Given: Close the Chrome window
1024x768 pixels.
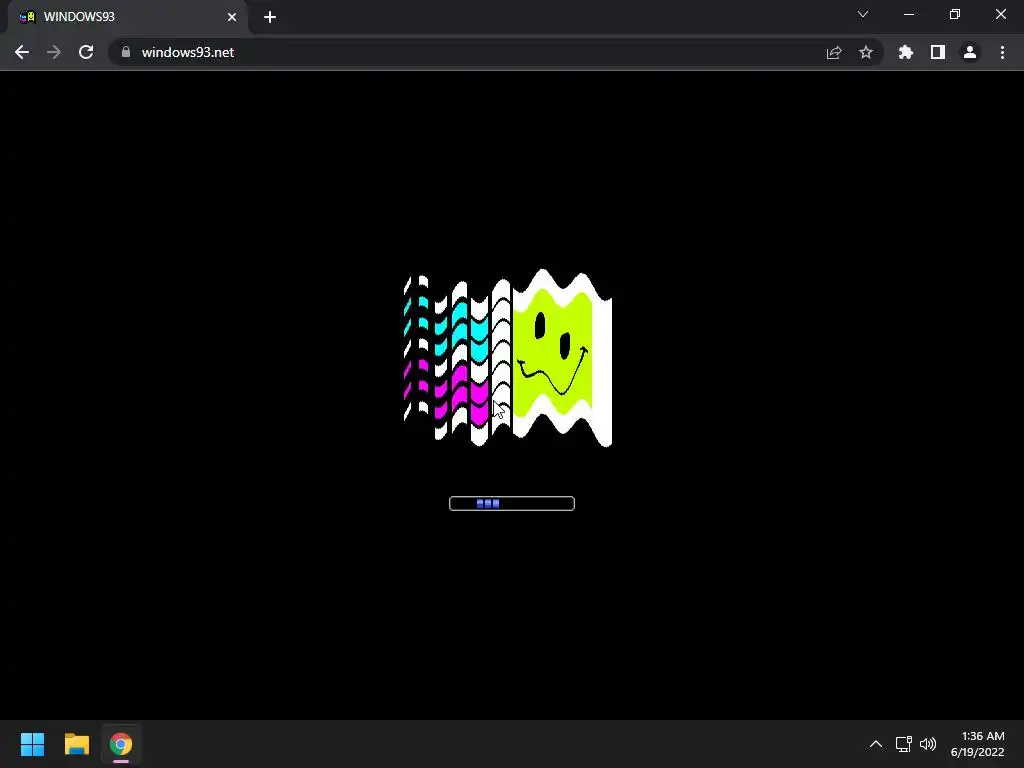Looking at the screenshot, I should [x=1000, y=14].
